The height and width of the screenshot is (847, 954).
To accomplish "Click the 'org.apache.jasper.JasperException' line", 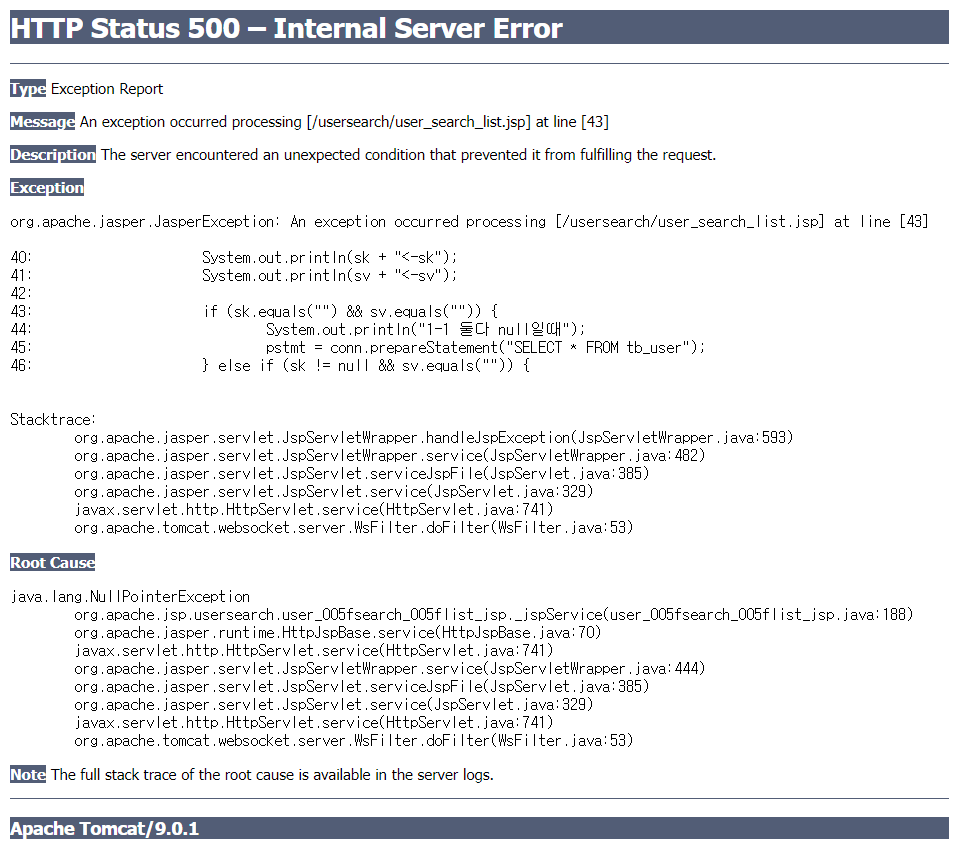I will tap(469, 221).
